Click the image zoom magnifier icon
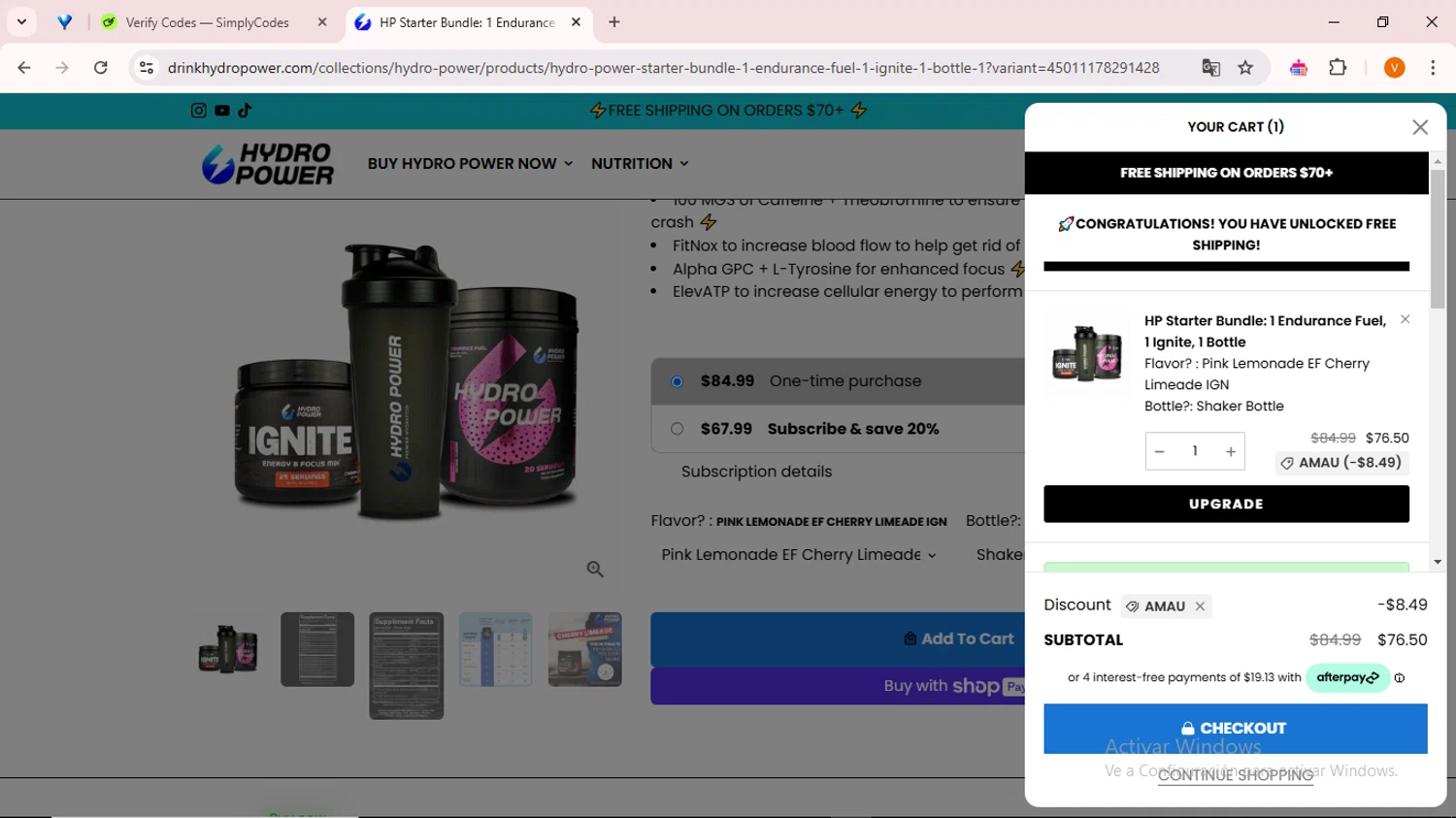This screenshot has width=1456, height=818. (x=595, y=570)
